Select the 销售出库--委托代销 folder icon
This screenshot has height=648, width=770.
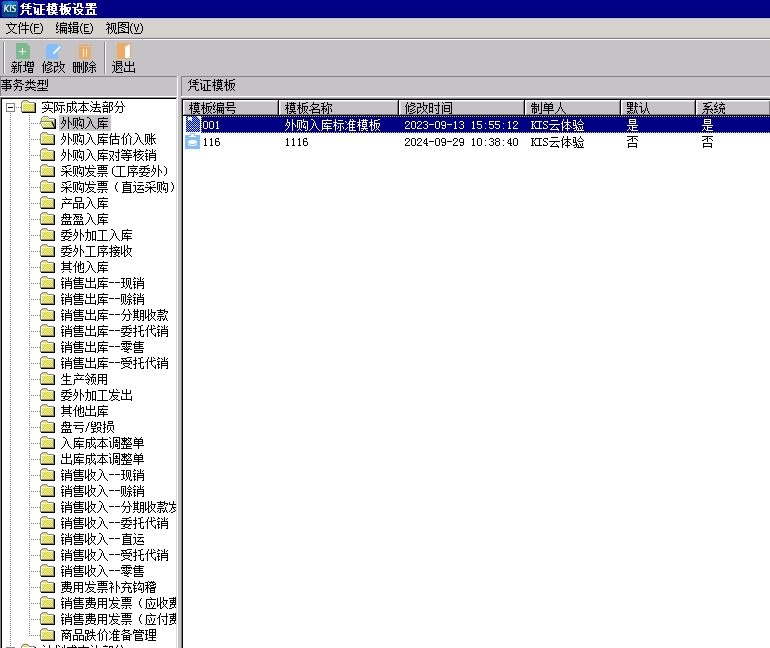pos(48,331)
